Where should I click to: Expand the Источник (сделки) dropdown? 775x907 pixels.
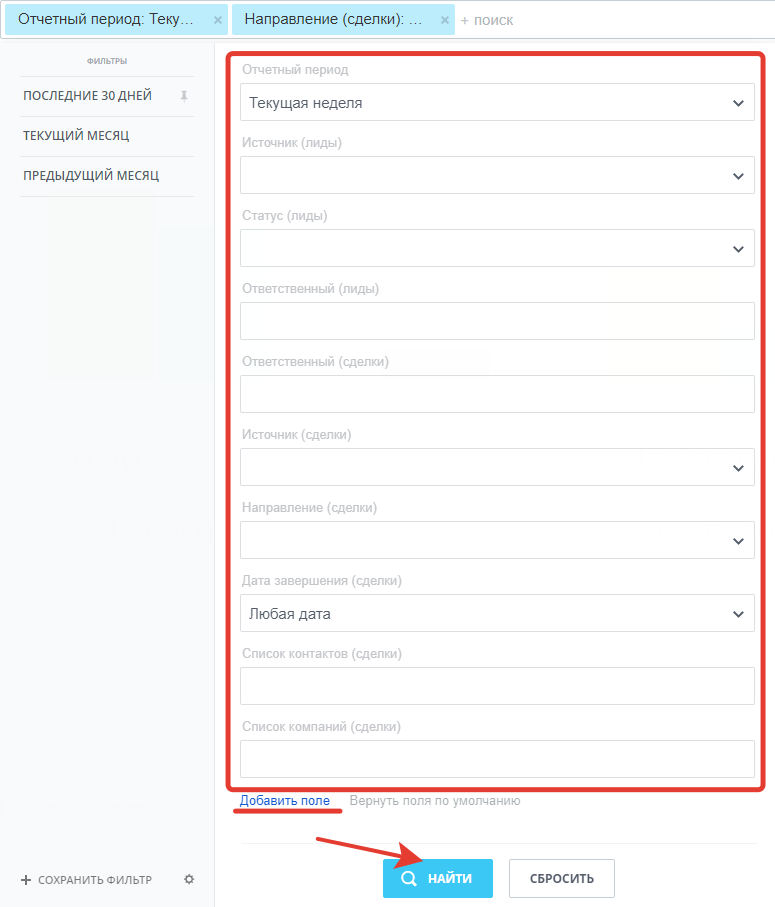click(497, 467)
